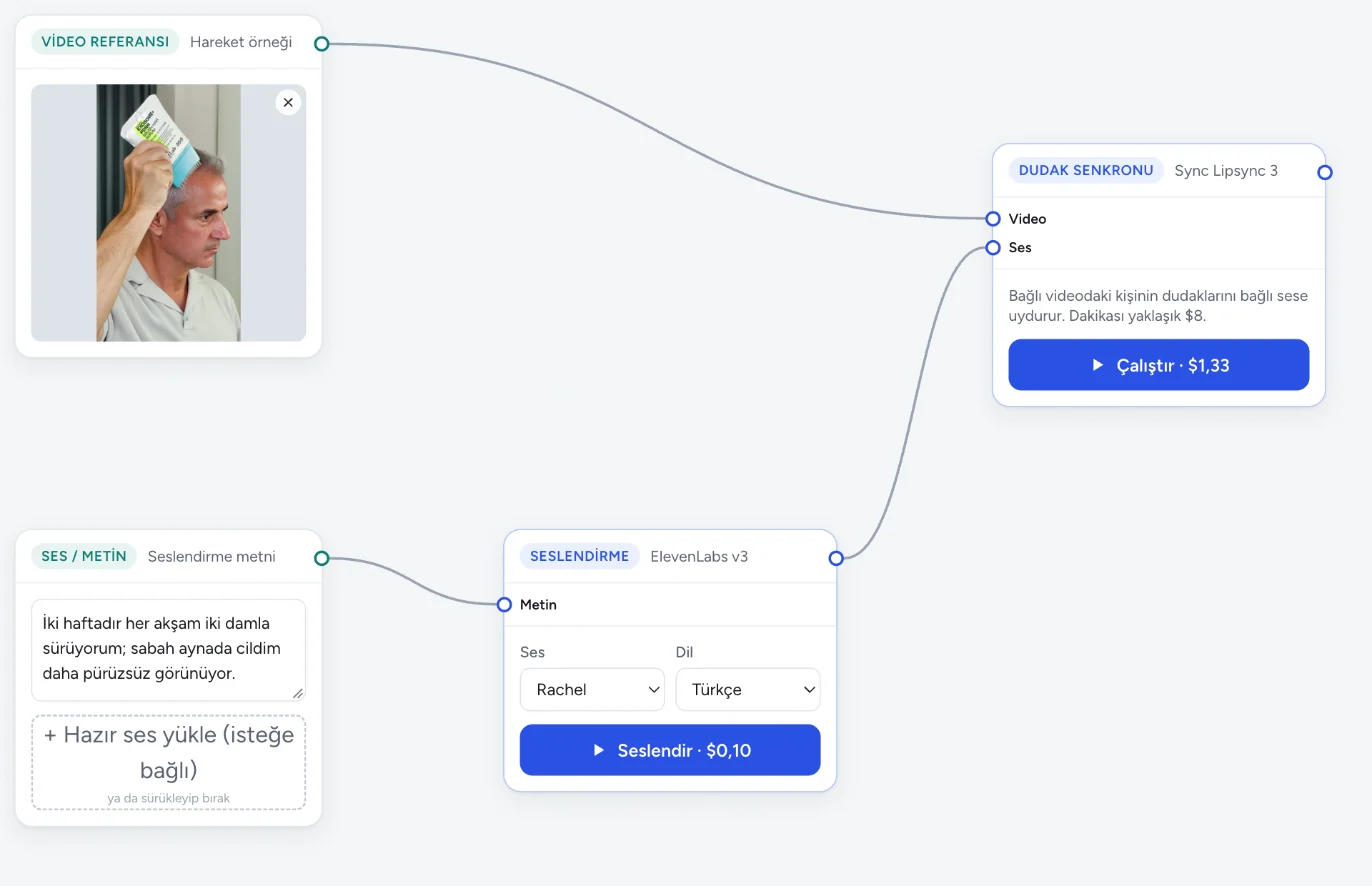Run lipsync with Çalıştır · $1,33 button

1159,365
